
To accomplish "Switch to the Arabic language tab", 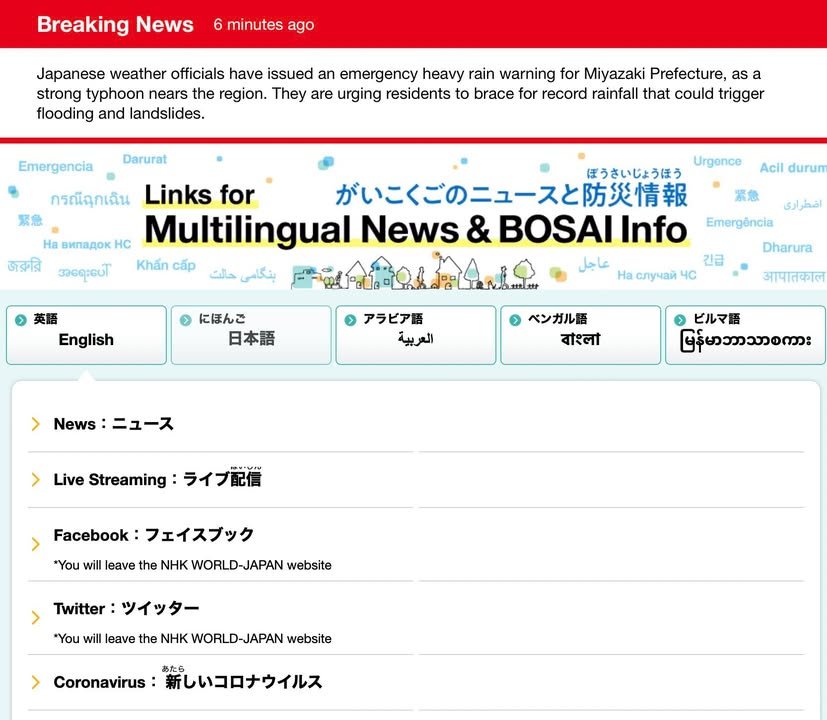I will pos(415,335).
